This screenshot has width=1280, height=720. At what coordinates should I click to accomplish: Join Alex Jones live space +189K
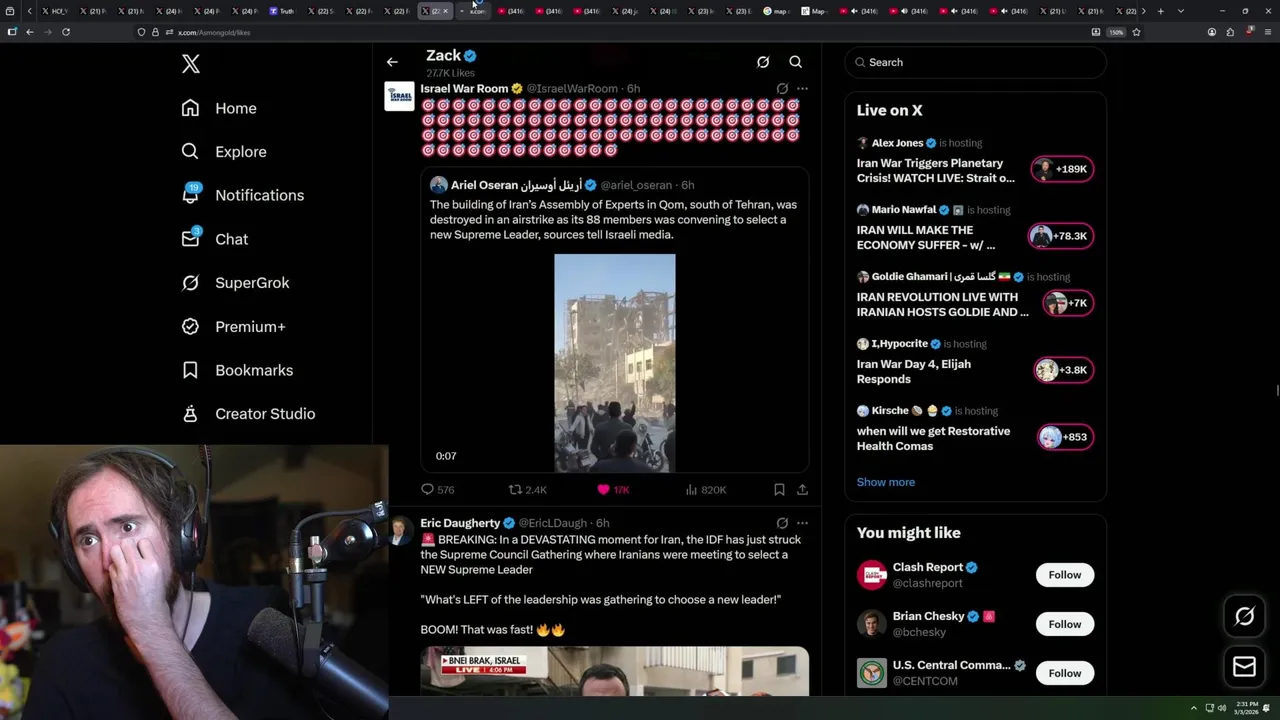[1062, 169]
